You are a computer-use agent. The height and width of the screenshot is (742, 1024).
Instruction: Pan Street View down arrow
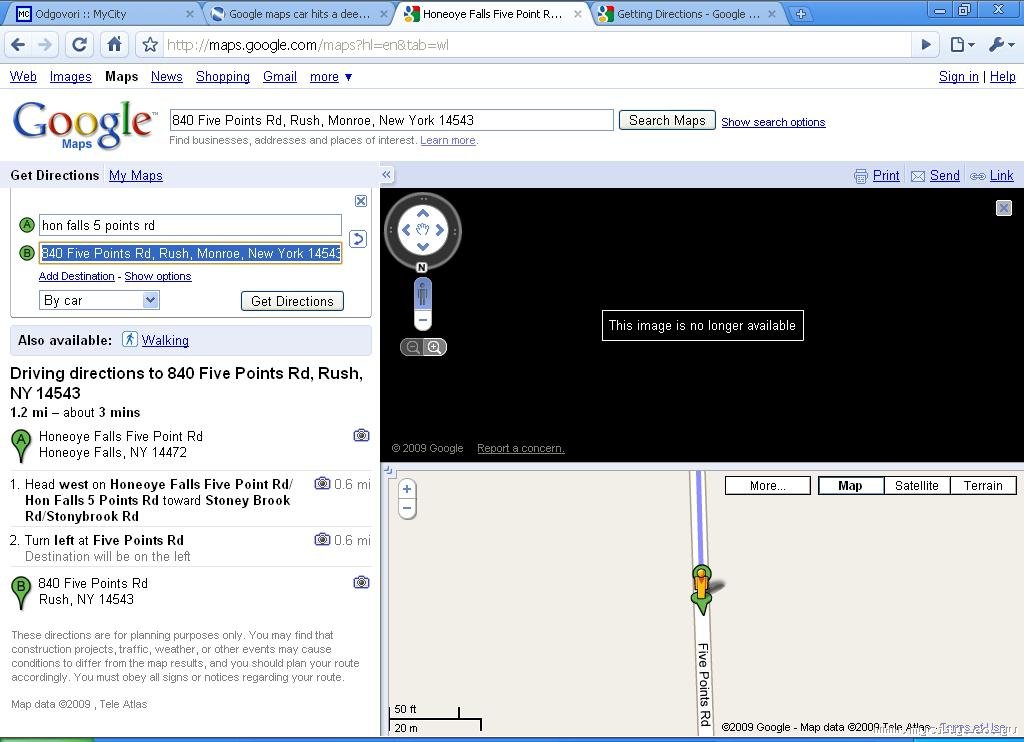tap(423, 247)
